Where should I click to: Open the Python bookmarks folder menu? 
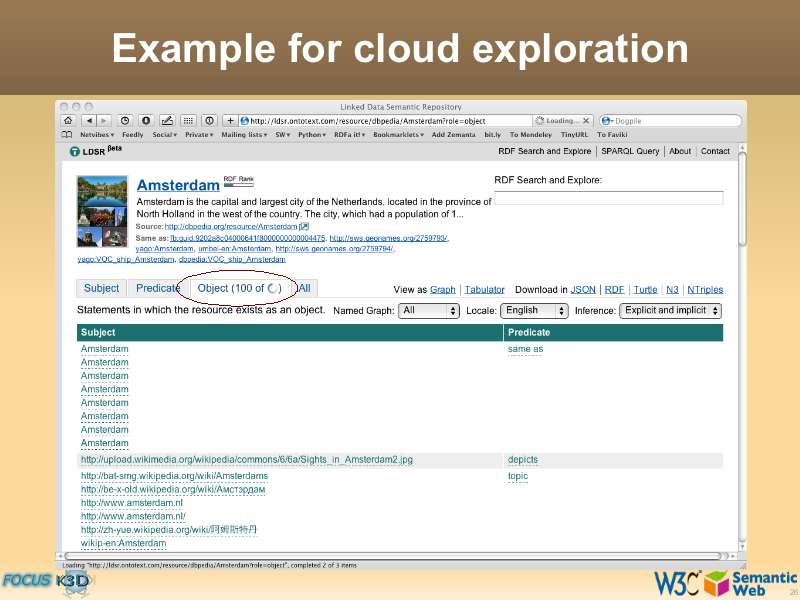tap(312, 134)
